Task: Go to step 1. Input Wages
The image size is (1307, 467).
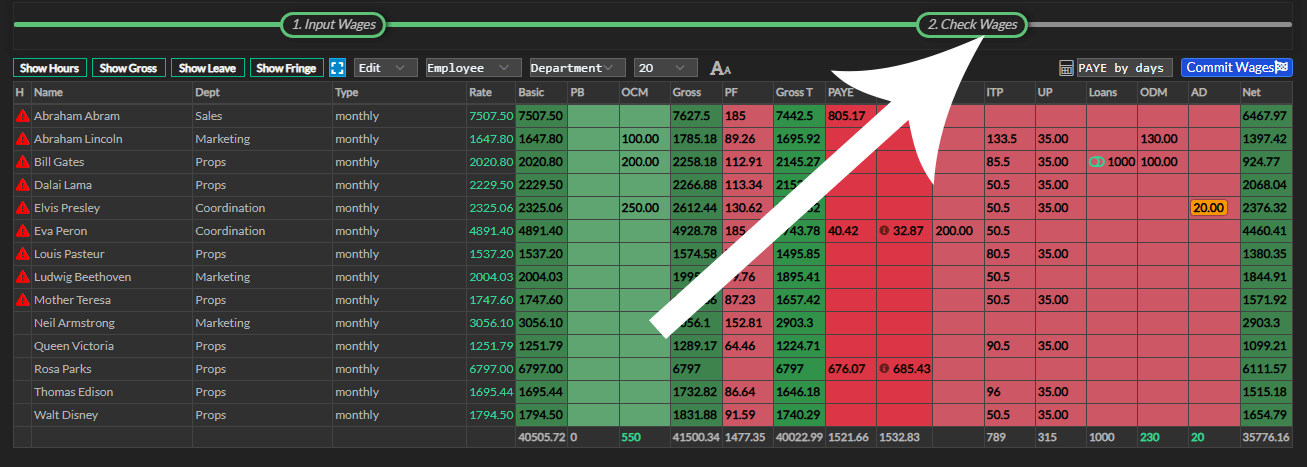Action: pos(332,24)
